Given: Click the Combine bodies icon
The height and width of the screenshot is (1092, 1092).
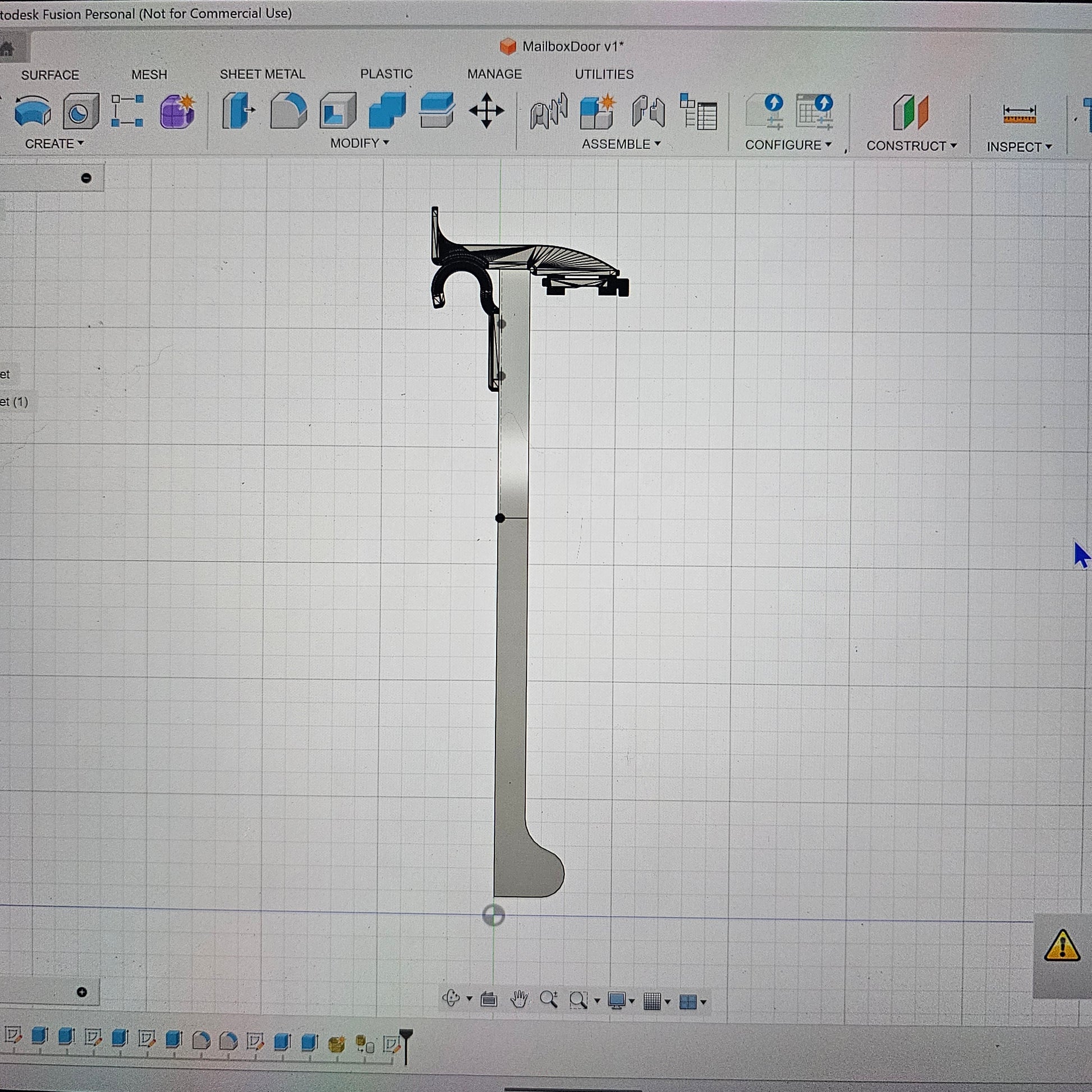Looking at the screenshot, I should point(387,111).
